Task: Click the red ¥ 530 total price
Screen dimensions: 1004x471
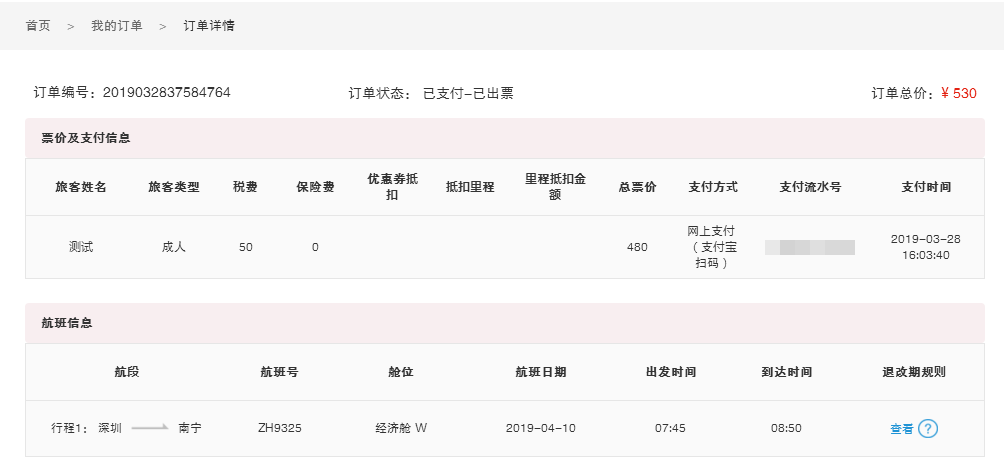Action: click(x=959, y=93)
